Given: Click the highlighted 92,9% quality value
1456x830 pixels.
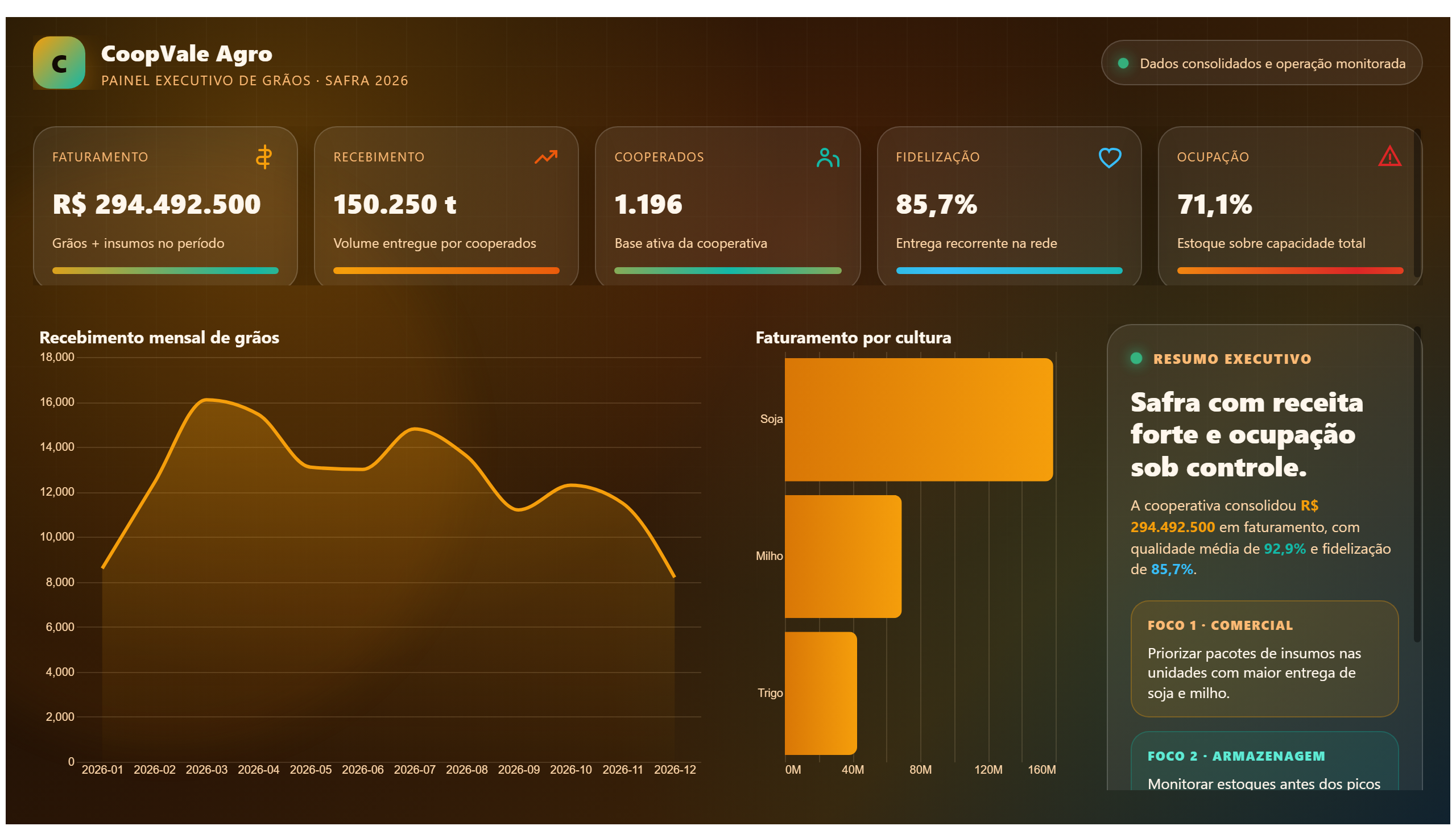Looking at the screenshot, I should [1284, 549].
